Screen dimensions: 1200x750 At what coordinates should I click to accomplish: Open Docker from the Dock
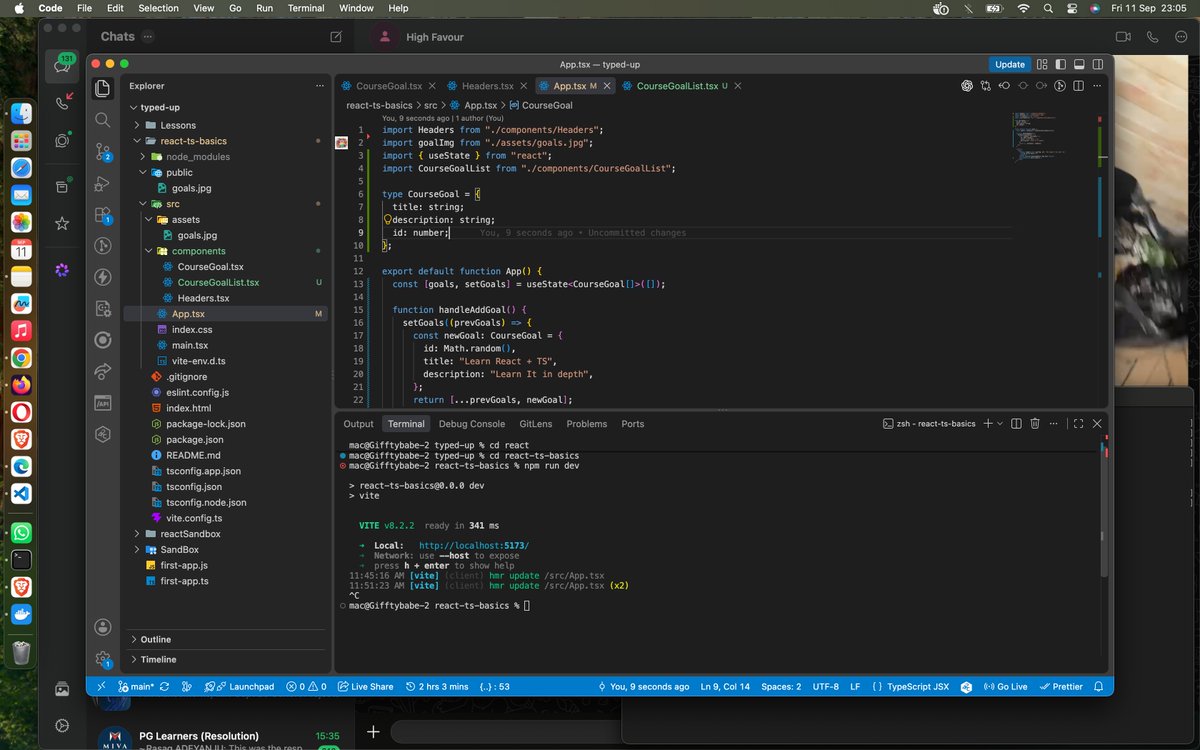point(21,615)
